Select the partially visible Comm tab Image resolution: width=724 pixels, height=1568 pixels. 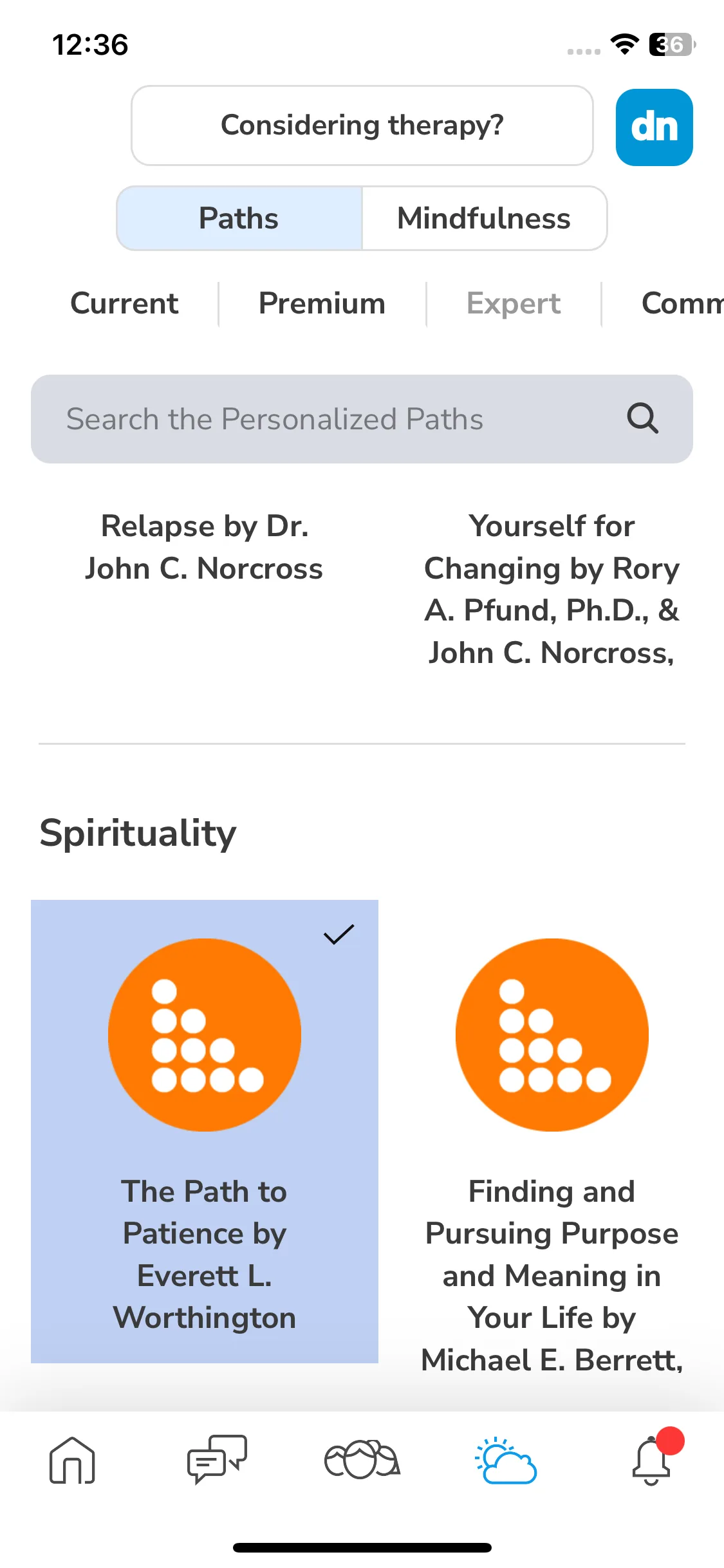coord(682,303)
